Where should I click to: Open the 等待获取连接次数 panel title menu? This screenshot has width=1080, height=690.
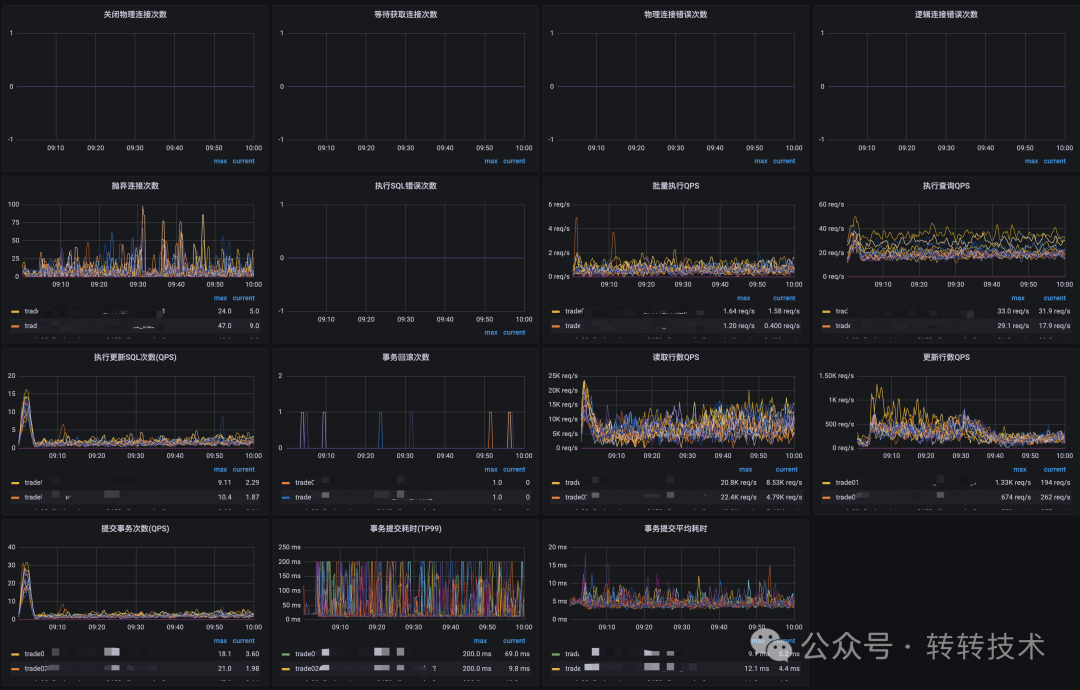[406, 14]
